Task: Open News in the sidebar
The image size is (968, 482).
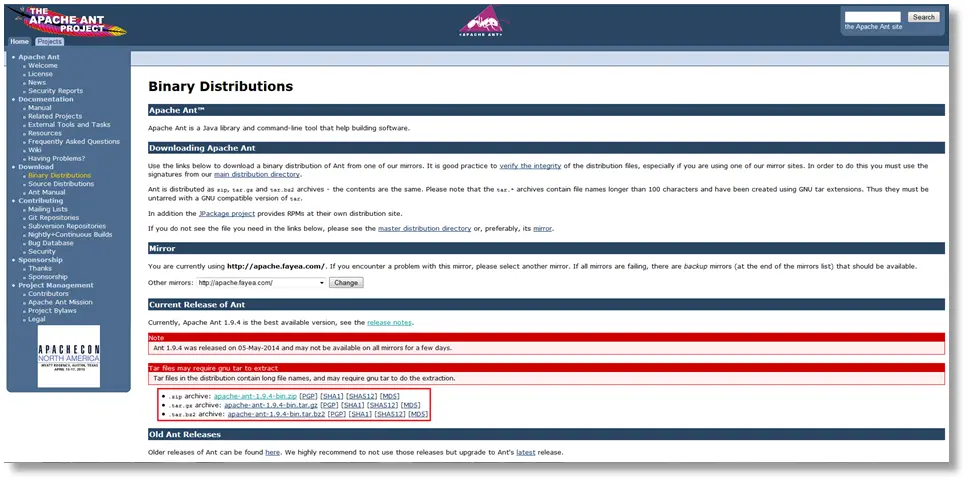Action: pos(37,82)
